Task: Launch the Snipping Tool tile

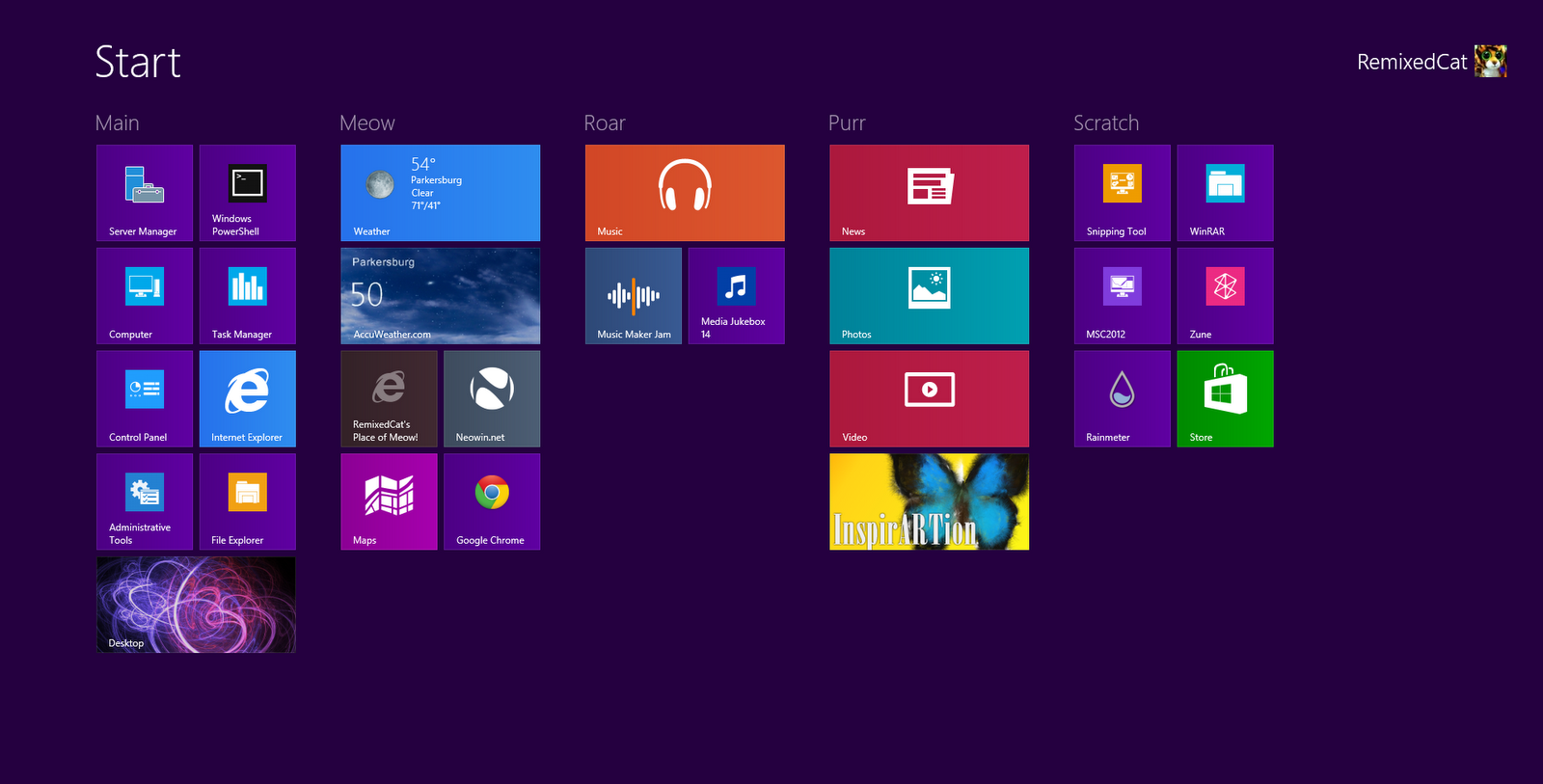Action: [1123, 193]
